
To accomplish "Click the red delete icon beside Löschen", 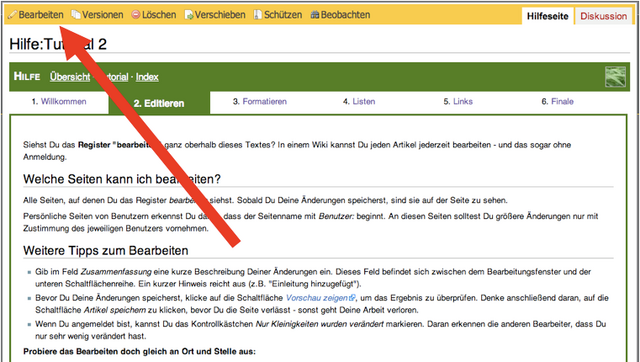I will point(136,15).
